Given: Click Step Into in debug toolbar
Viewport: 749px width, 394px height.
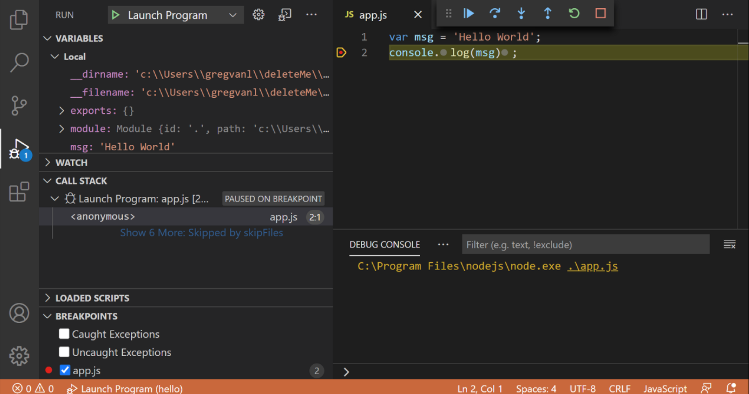Looking at the screenshot, I should point(521,13).
